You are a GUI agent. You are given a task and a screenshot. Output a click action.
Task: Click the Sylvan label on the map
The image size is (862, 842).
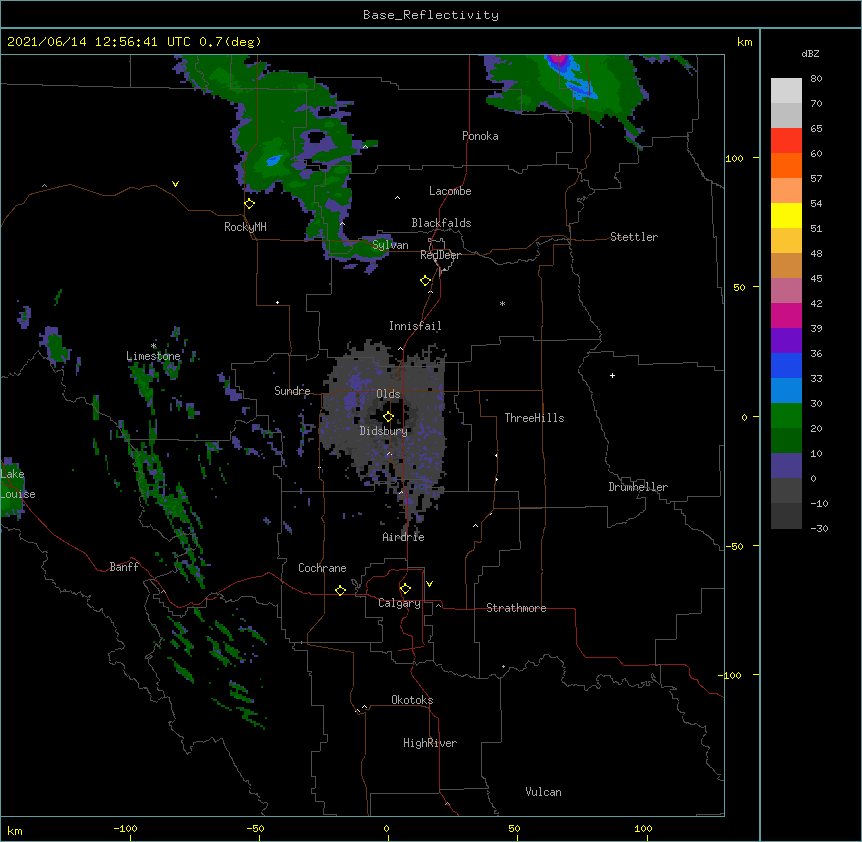[390, 245]
